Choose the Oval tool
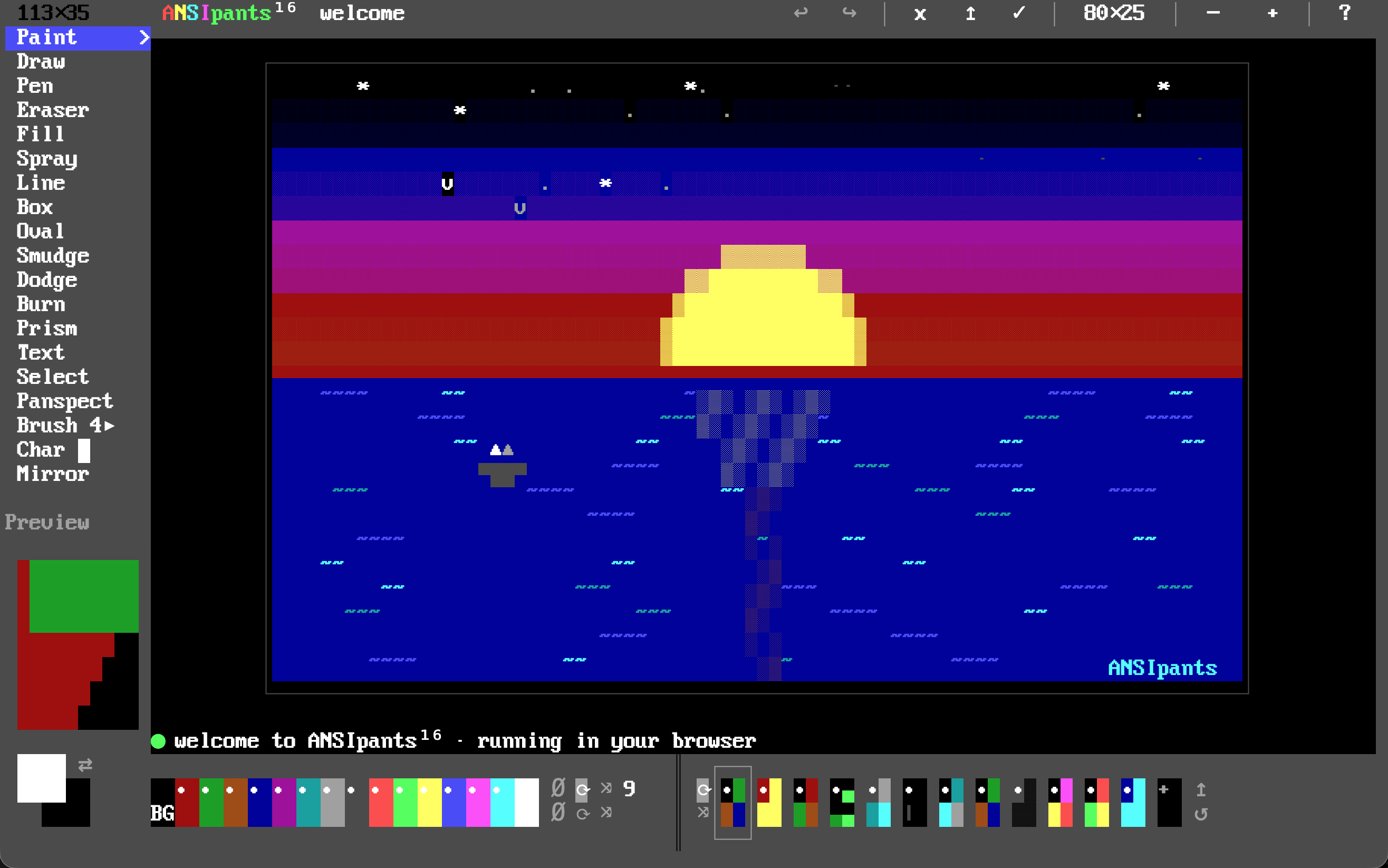Image resolution: width=1388 pixels, height=868 pixels. point(40,231)
